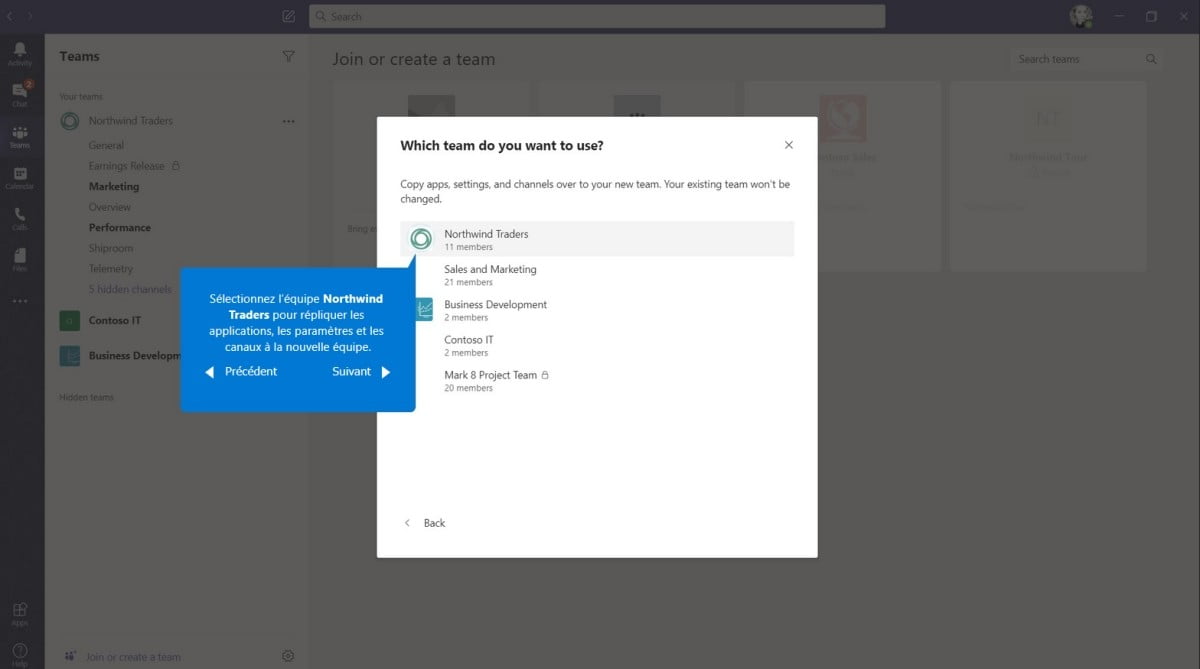
Task: Open Apps store icon in left rail
Action: 20,613
